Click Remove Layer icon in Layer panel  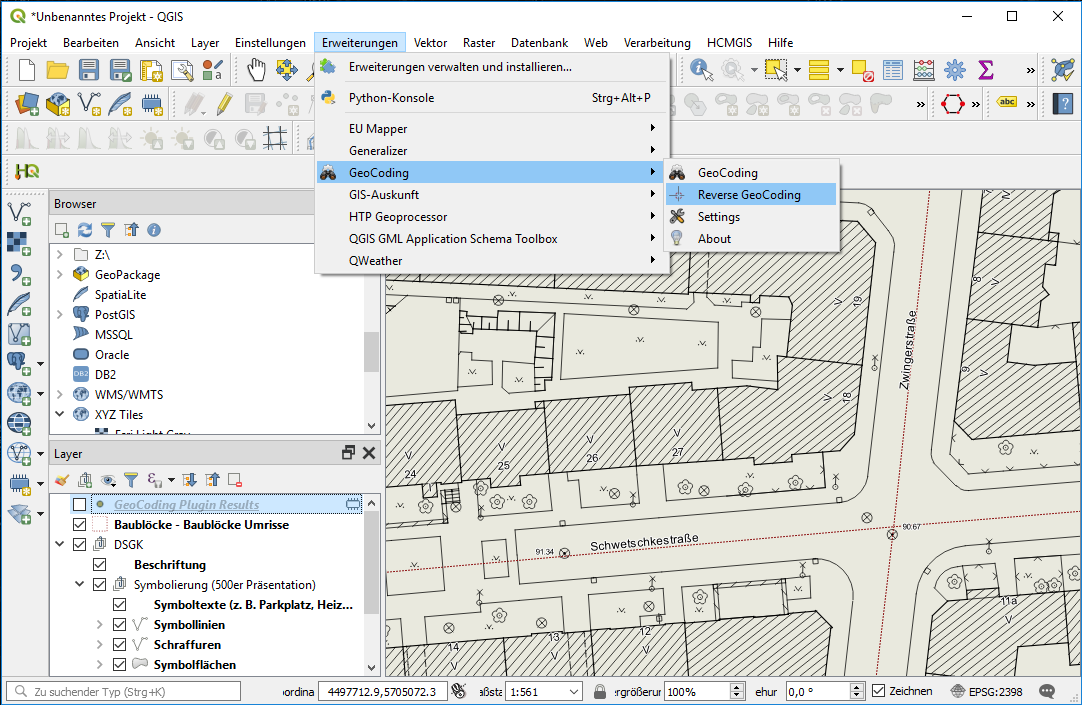tap(235, 479)
